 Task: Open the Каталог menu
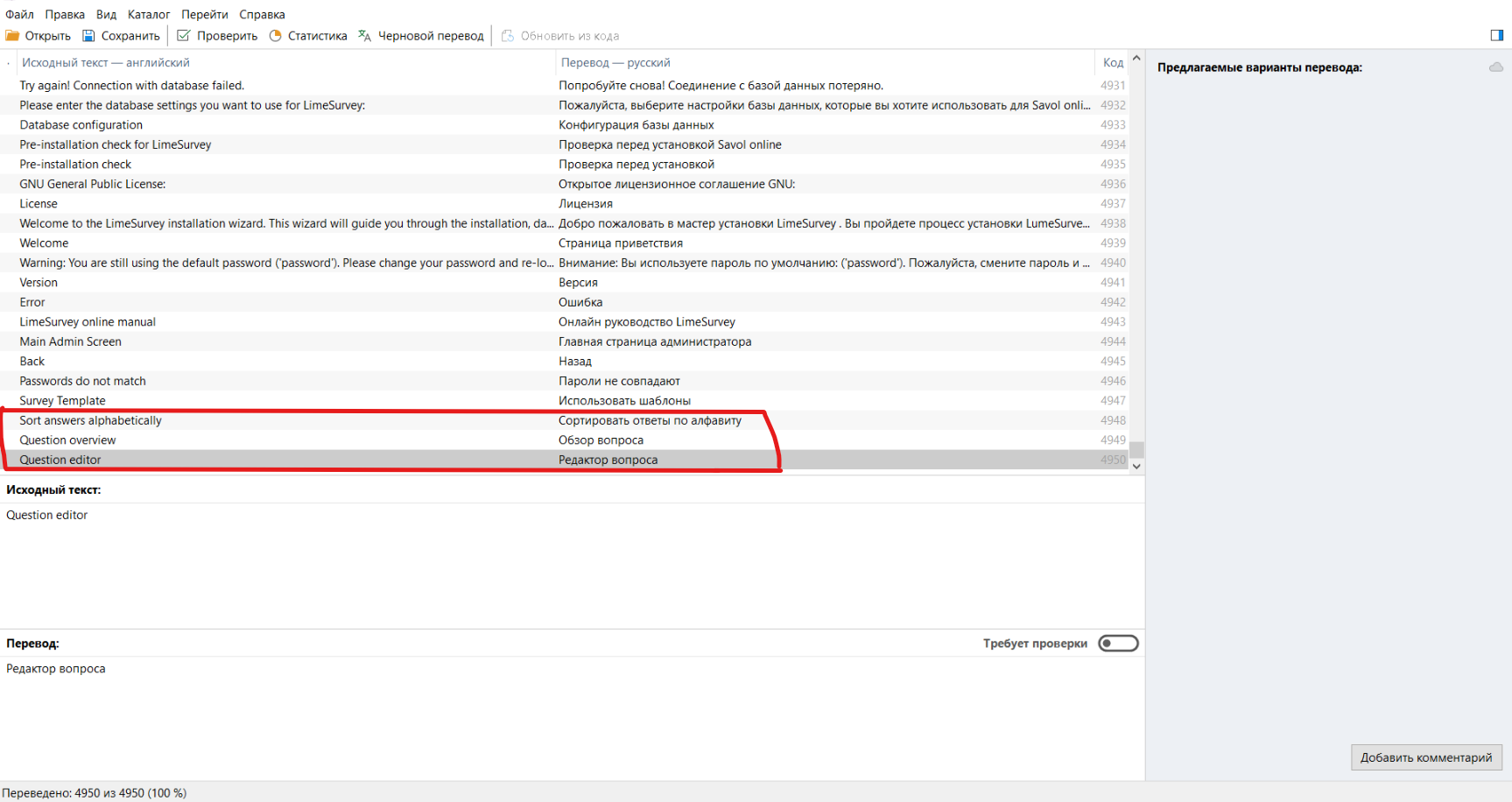(148, 14)
